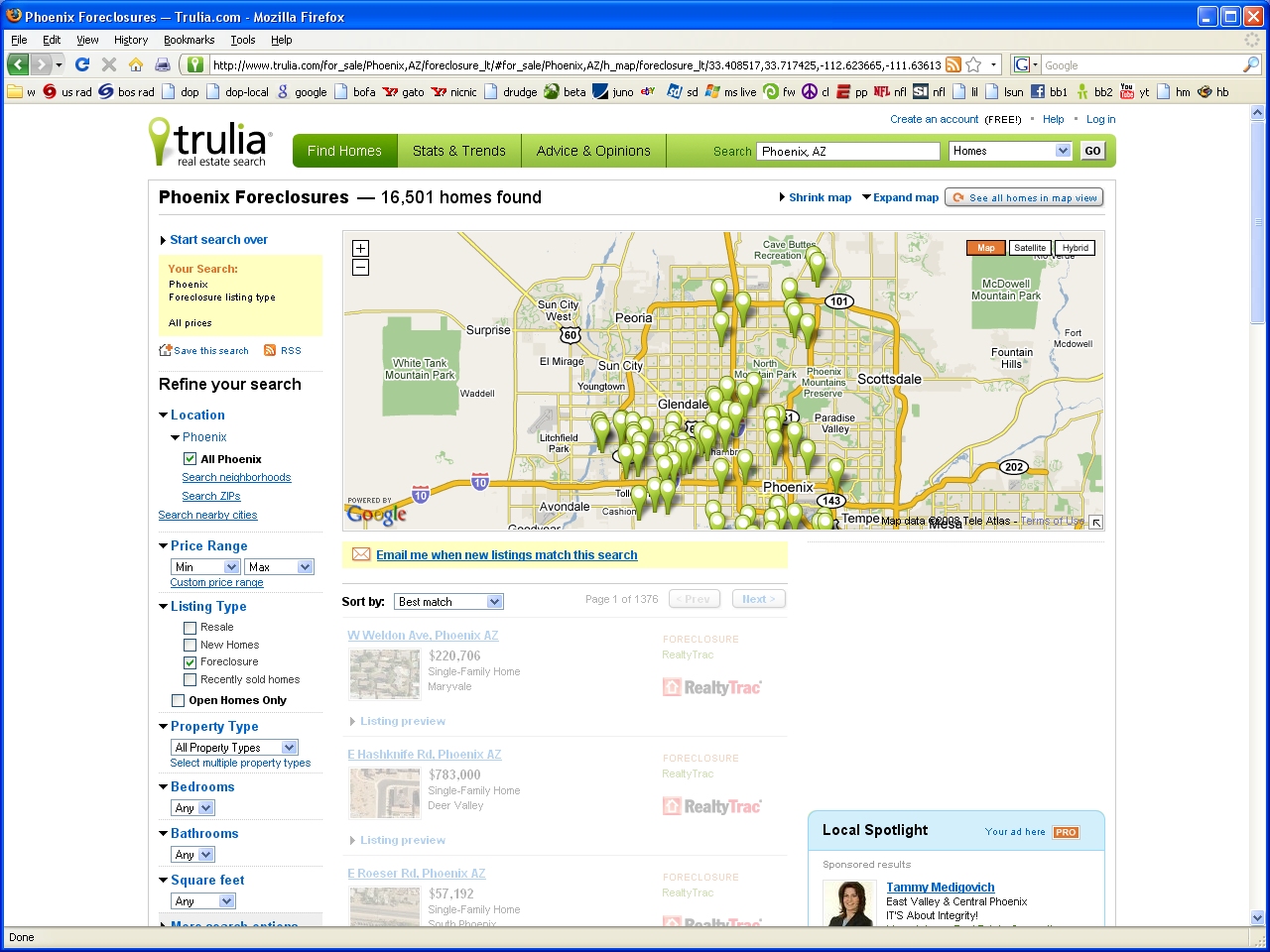Screen dimensions: 1270x952
Task: Open the Min price dropdown
Action: pyautogui.click(x=205, y=566)
